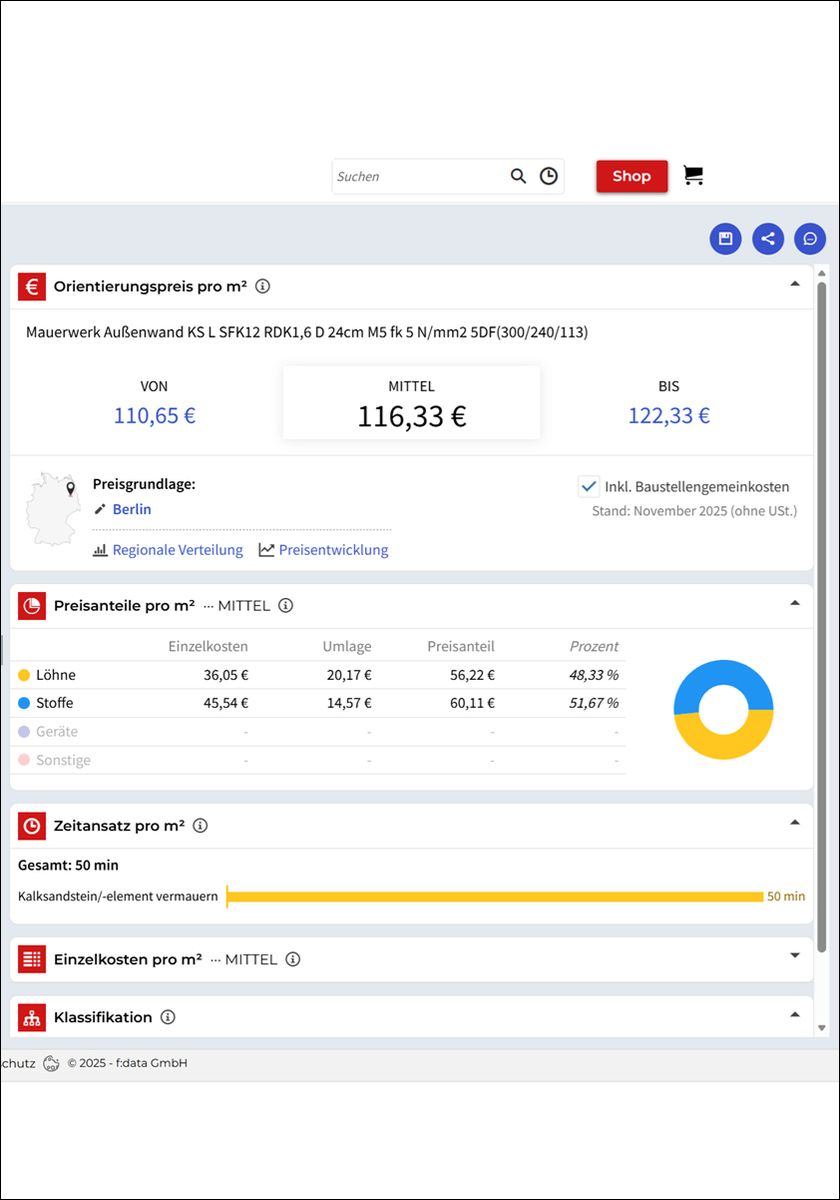
Task: Open the Regionale Verteilung link
Action: (x=177, y=550)
